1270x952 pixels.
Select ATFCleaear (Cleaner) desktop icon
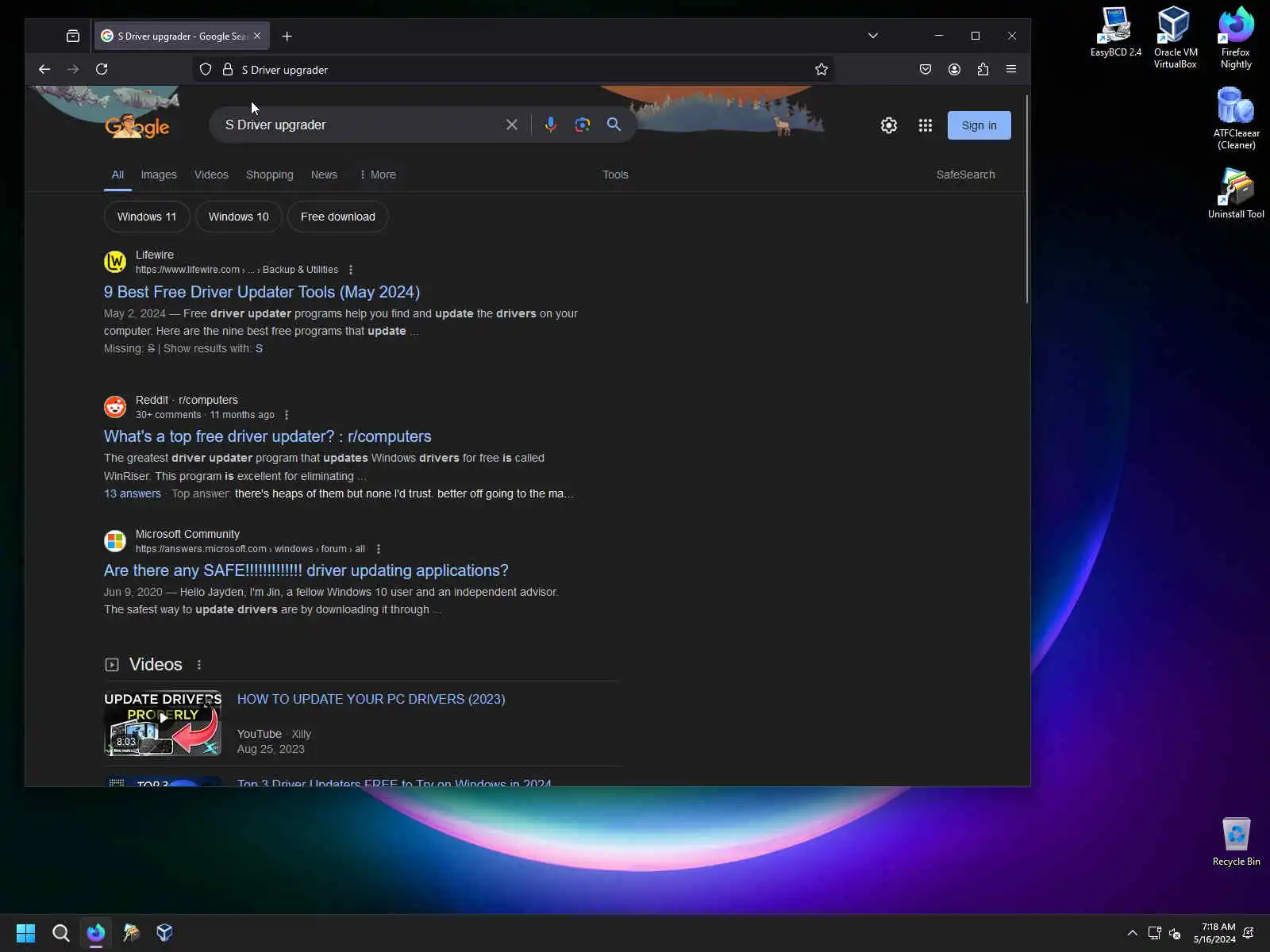tap(1236, 119)
